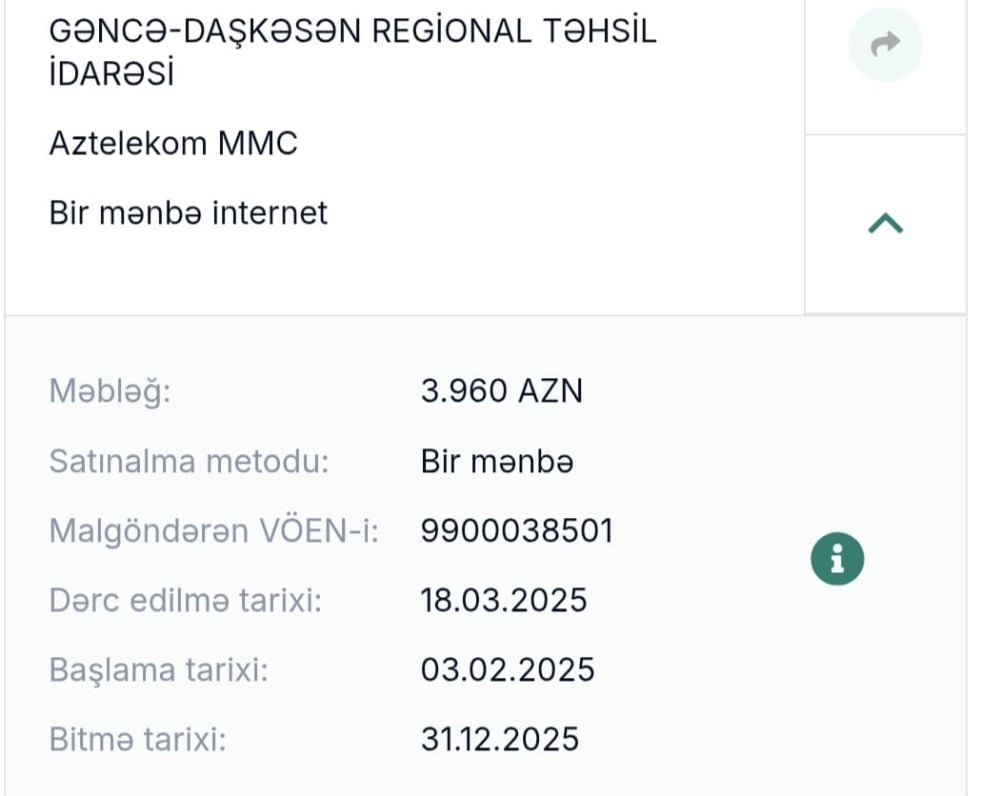Tap the teal information icon beside the VÖEN row
The image size is (1000, 796).
click(x=837, y=558)
